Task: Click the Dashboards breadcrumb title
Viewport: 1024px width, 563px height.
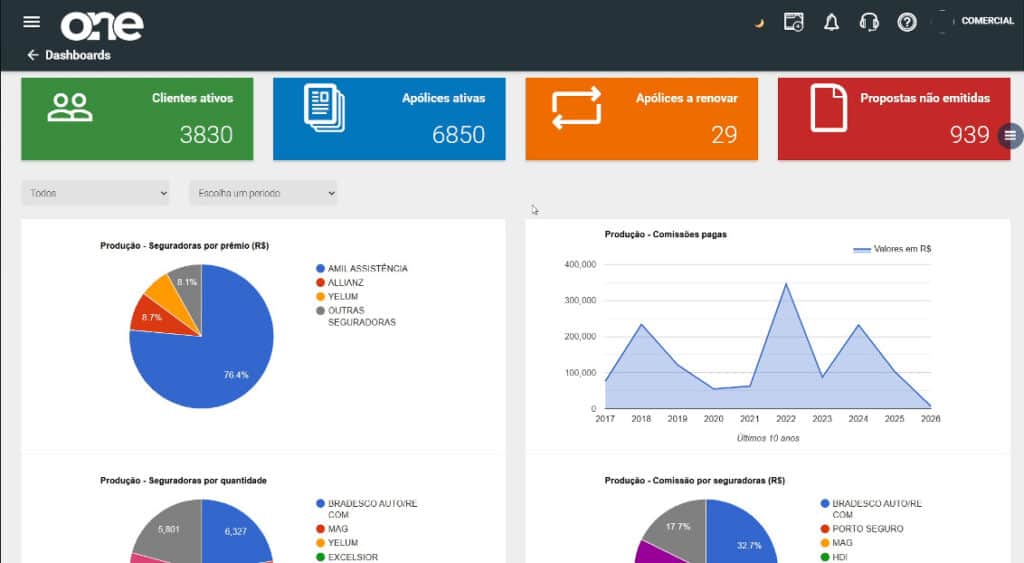Action: click(x=78, y=55)
